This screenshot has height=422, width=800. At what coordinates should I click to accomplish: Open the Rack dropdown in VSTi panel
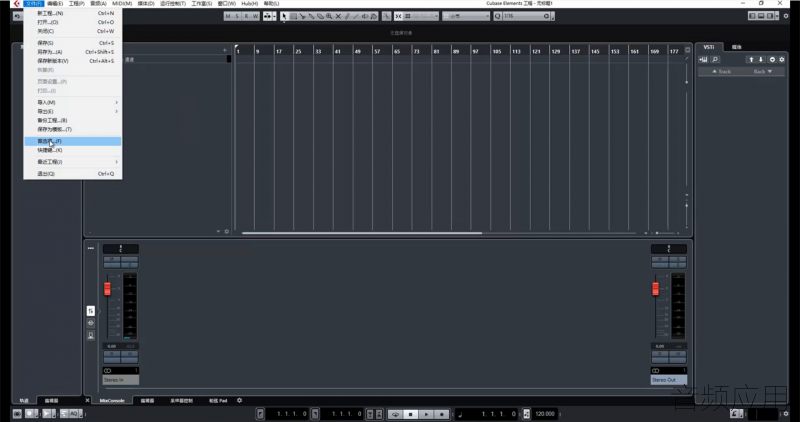click(x=763, y=72)
